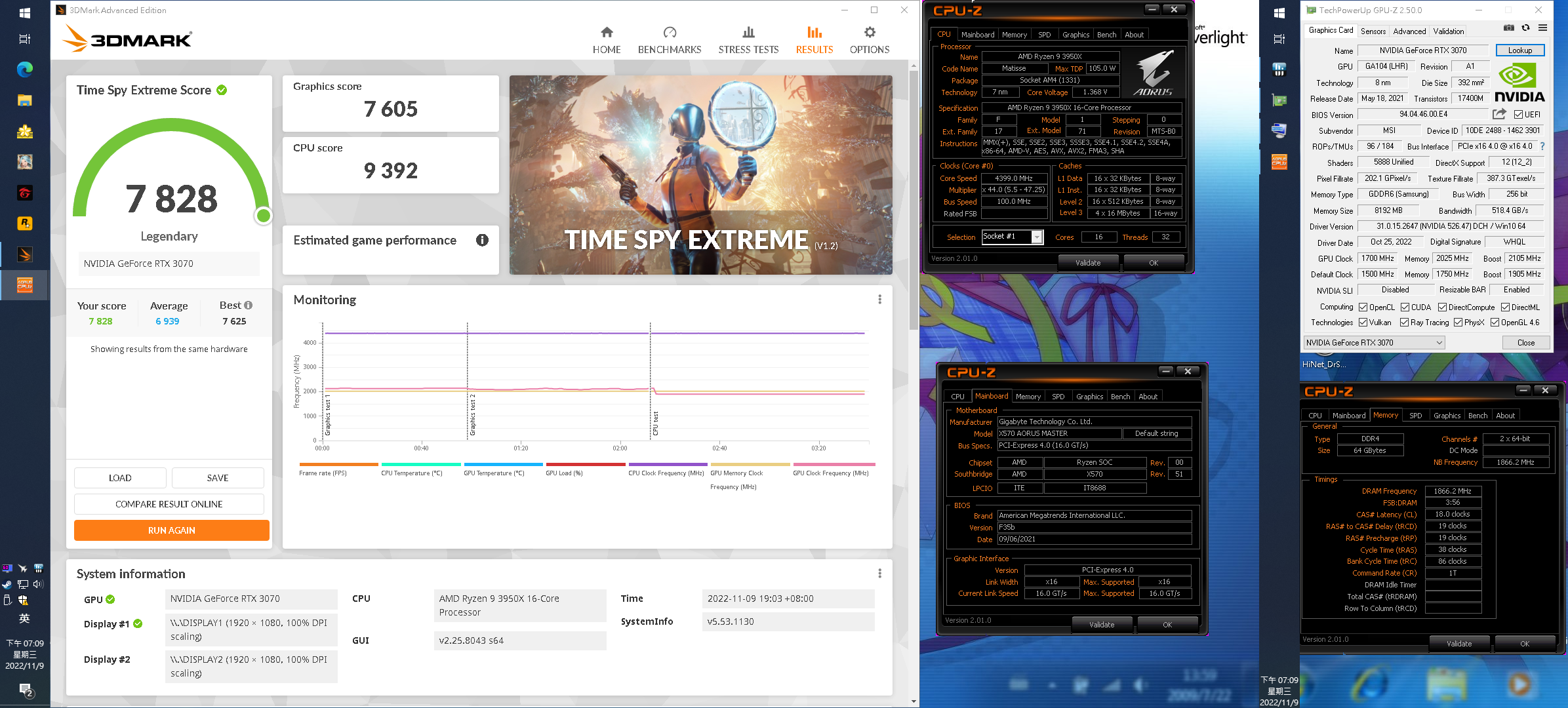Select the SPD tab in the CPU-Z Memory window

pos(1416,416)
